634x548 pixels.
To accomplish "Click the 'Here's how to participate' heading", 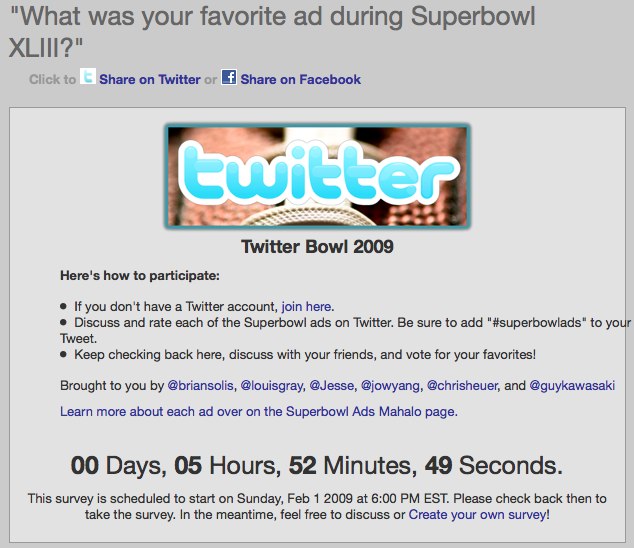I will (x=140, y=276).
